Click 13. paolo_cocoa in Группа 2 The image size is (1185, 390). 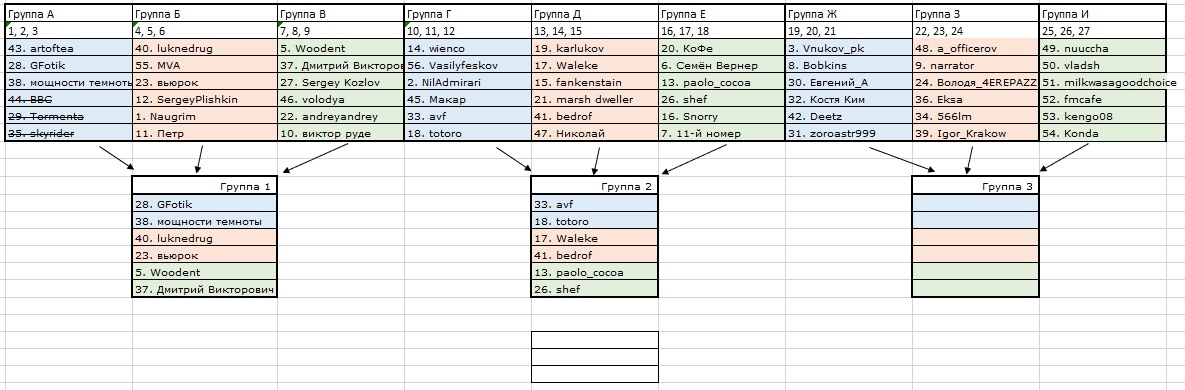pos(595,272)
